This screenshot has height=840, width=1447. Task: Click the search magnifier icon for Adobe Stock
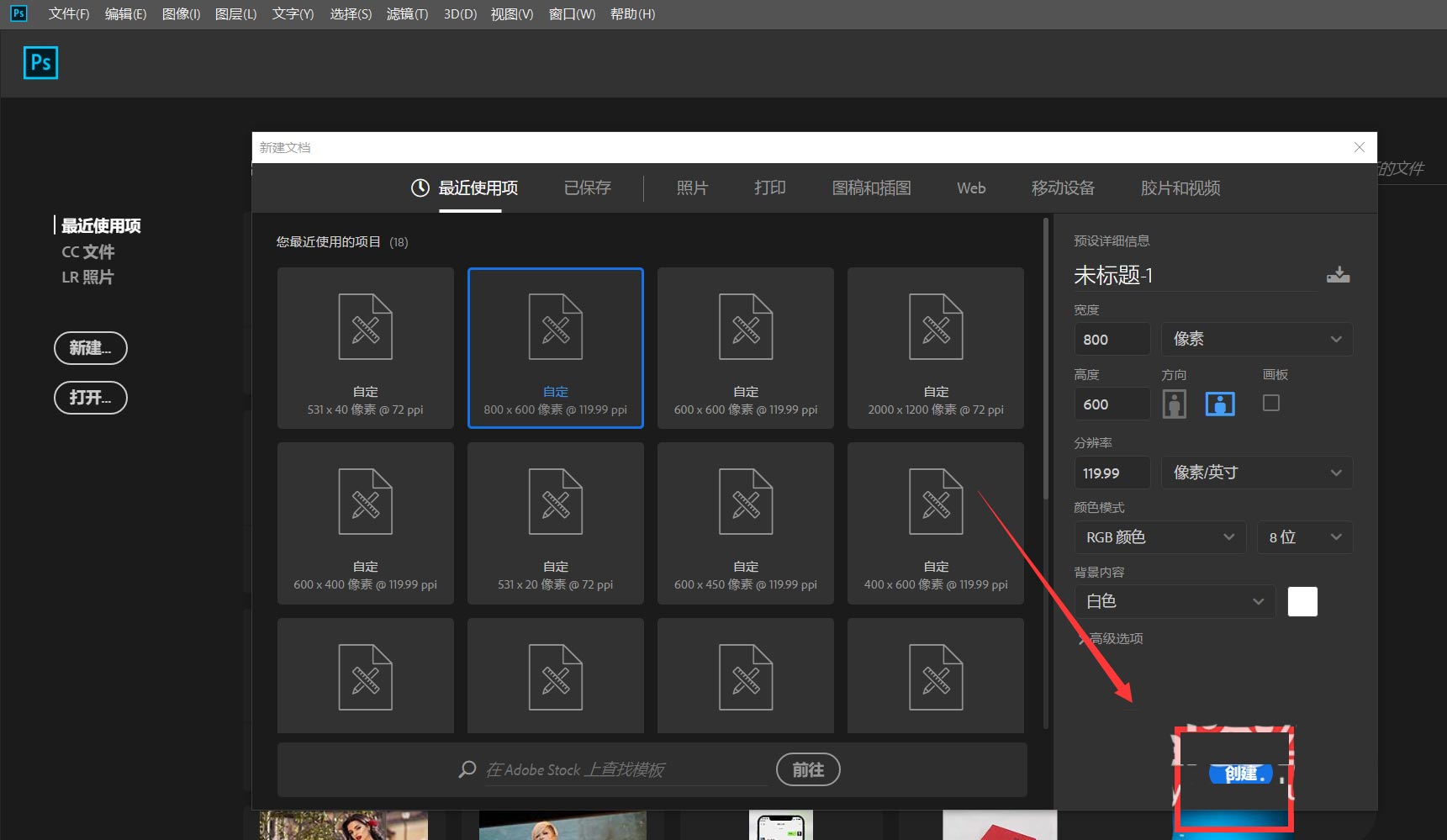click(x=467, y=769)
